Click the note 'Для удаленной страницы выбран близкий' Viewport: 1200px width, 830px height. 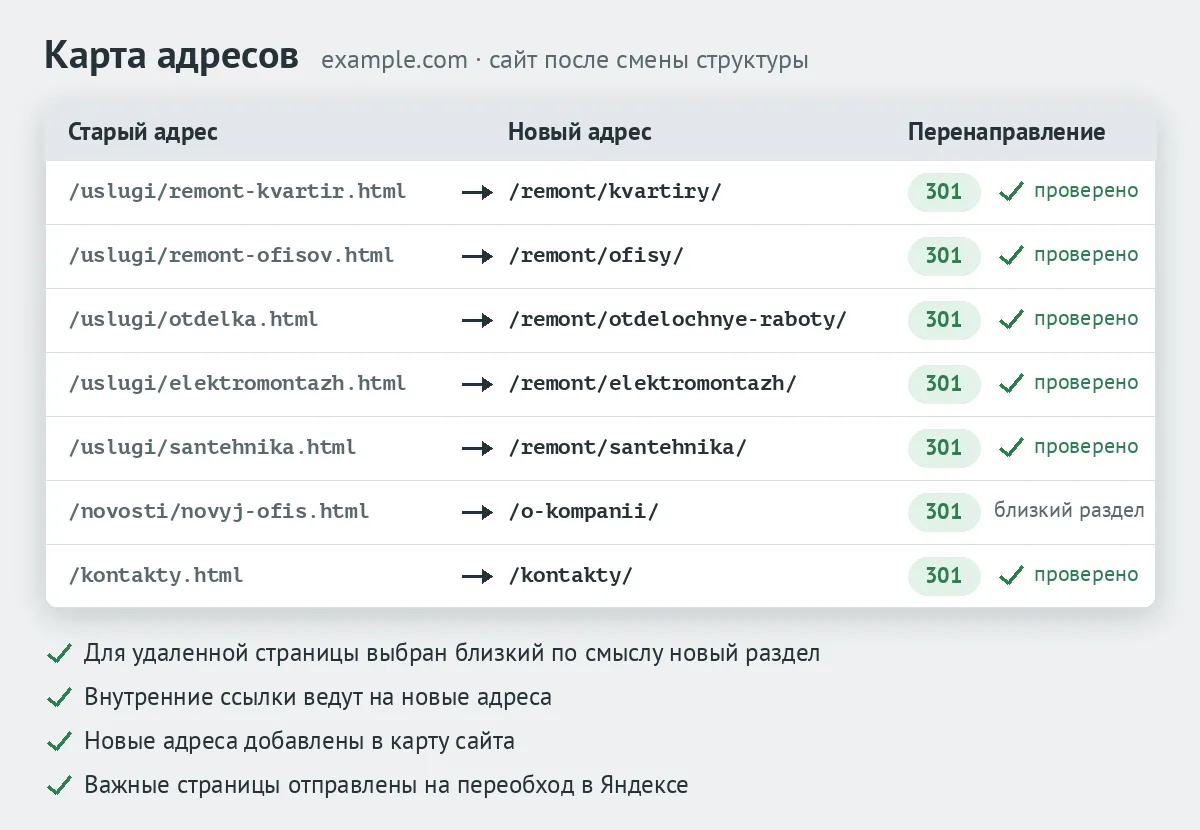tap(452, 654)
